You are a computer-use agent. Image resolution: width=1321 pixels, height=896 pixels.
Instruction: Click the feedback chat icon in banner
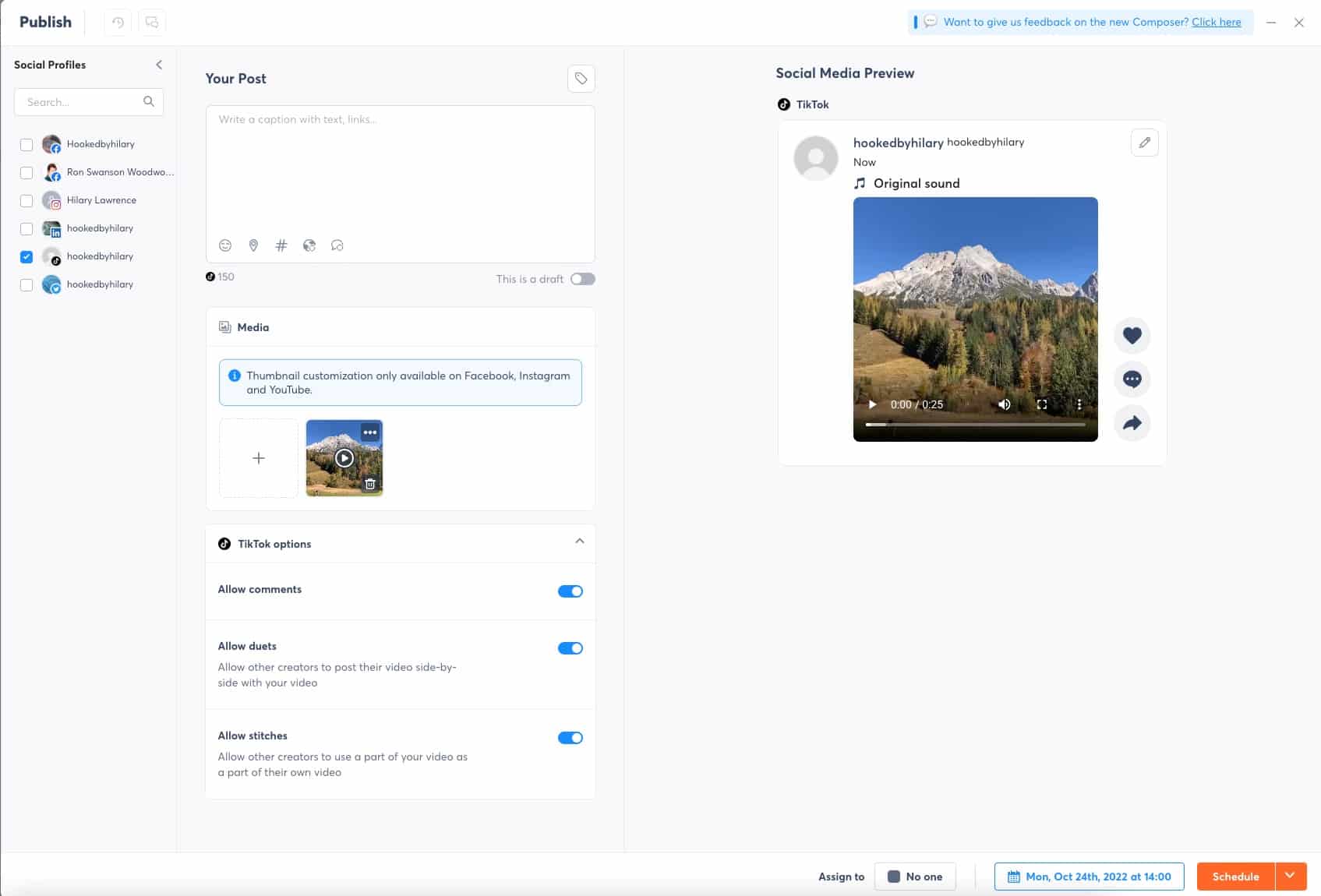pyautogui.click(x=931, y=22)
